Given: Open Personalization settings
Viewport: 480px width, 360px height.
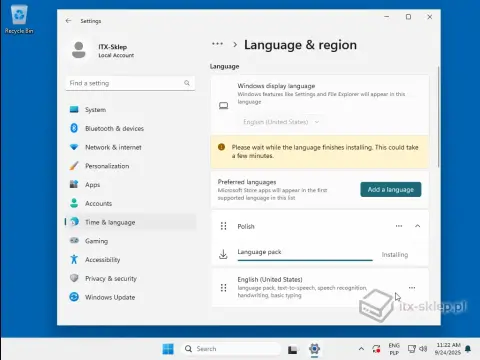Looking at the screenshot, I should 130,166.
